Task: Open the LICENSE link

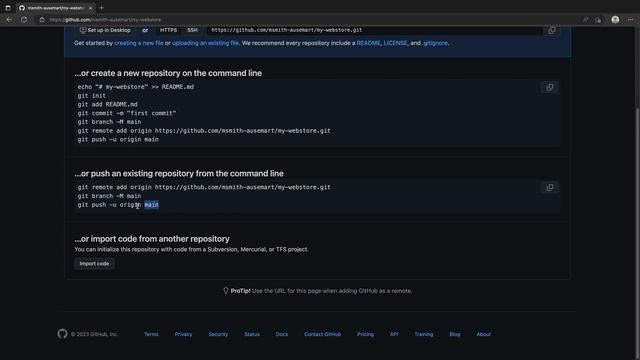Action: pos(395,43)
